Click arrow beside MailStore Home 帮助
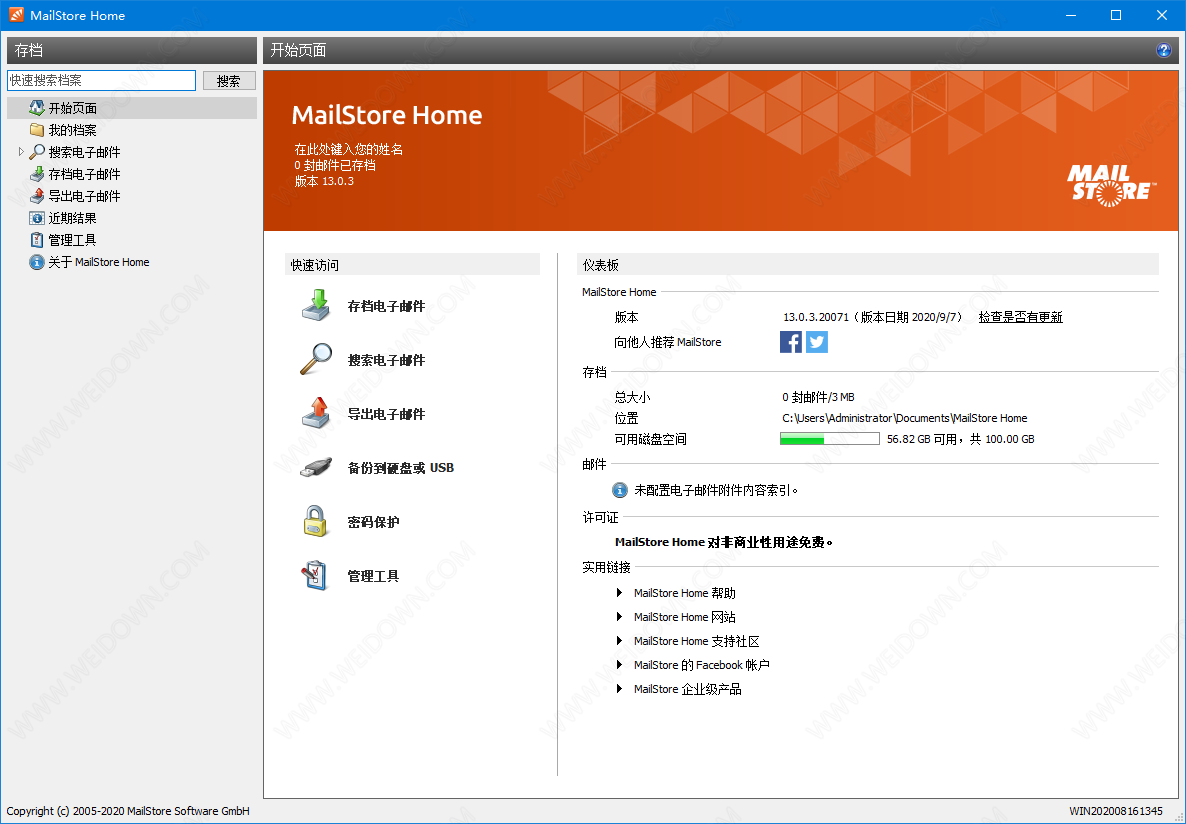The image size is (1186, 824). (619, 592)
